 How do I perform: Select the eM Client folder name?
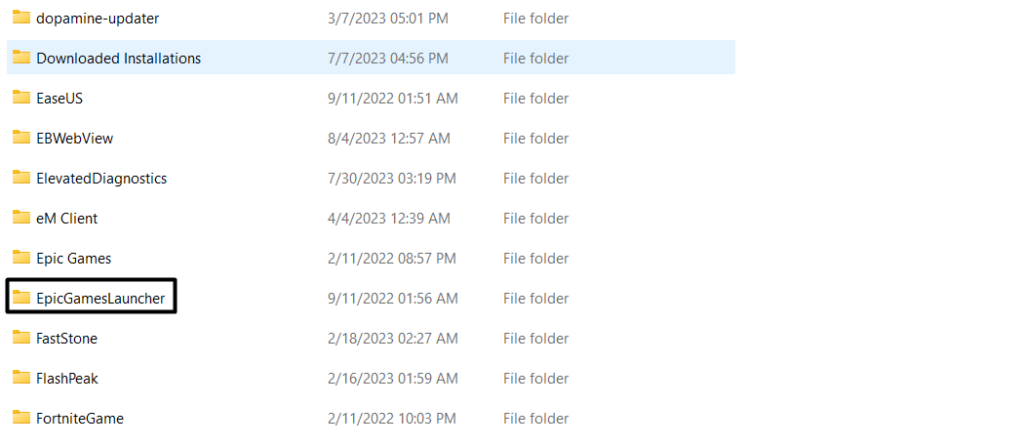point(66,218)
